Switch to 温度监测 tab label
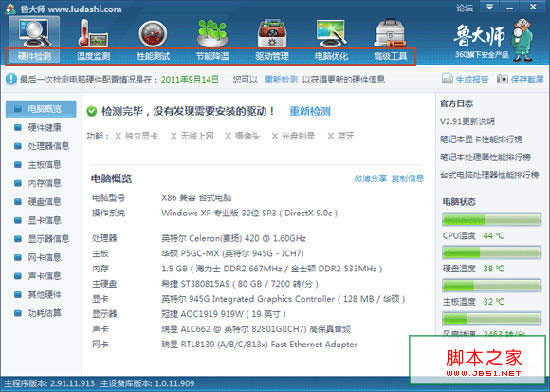Screen dimensions: 550x392 pyautogui.click(x=93, y=56)
